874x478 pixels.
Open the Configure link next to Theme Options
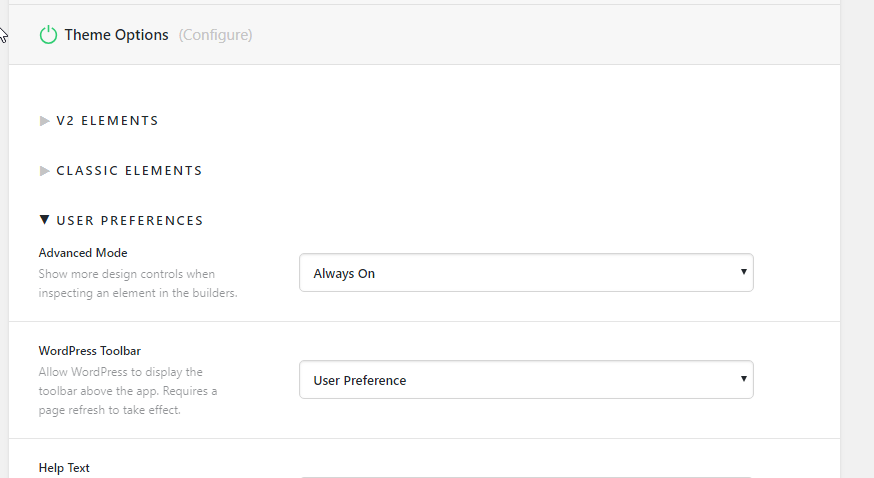pyautogui.click(x=215, y=35)
